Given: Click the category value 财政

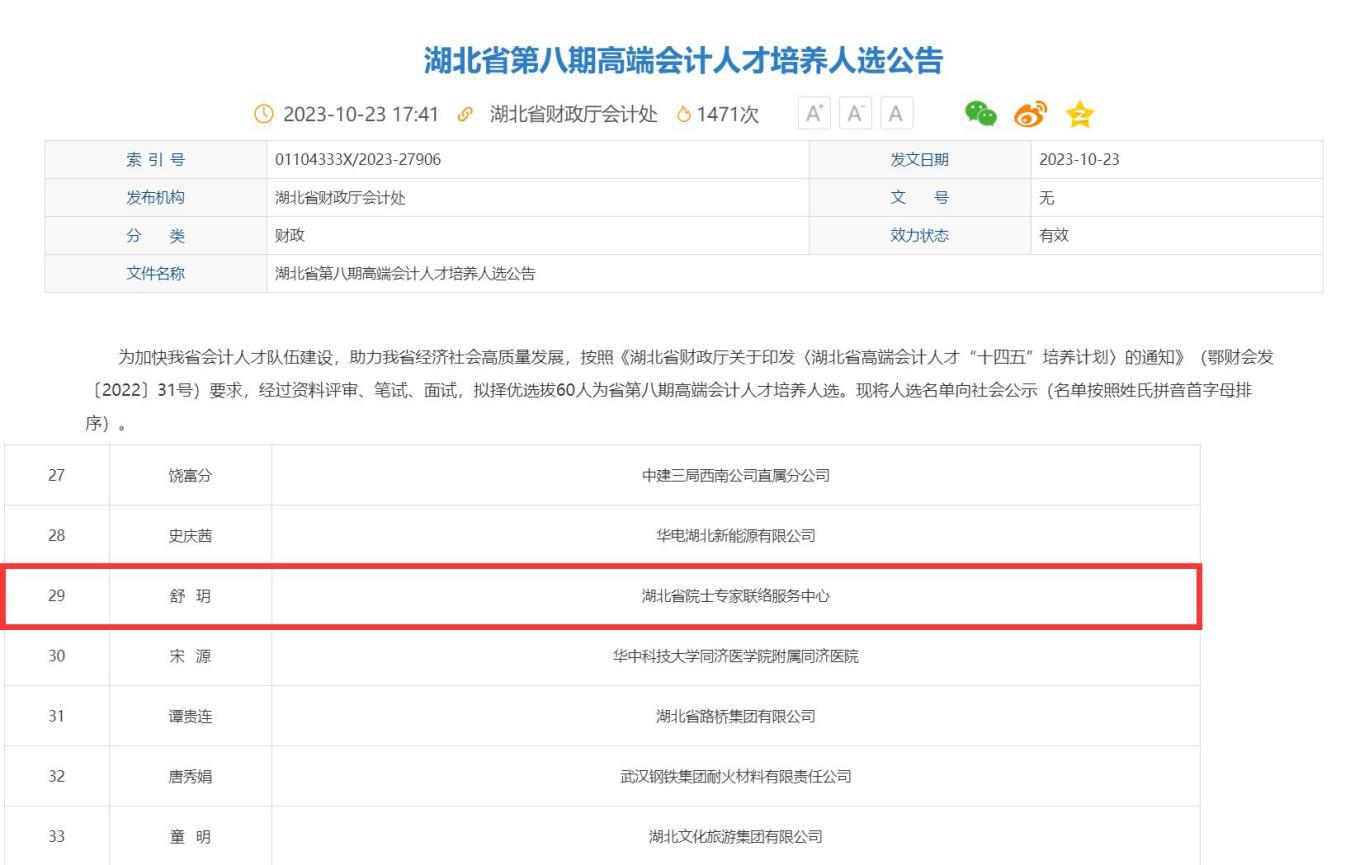Looking at the screenshot, I should (289, 236).
